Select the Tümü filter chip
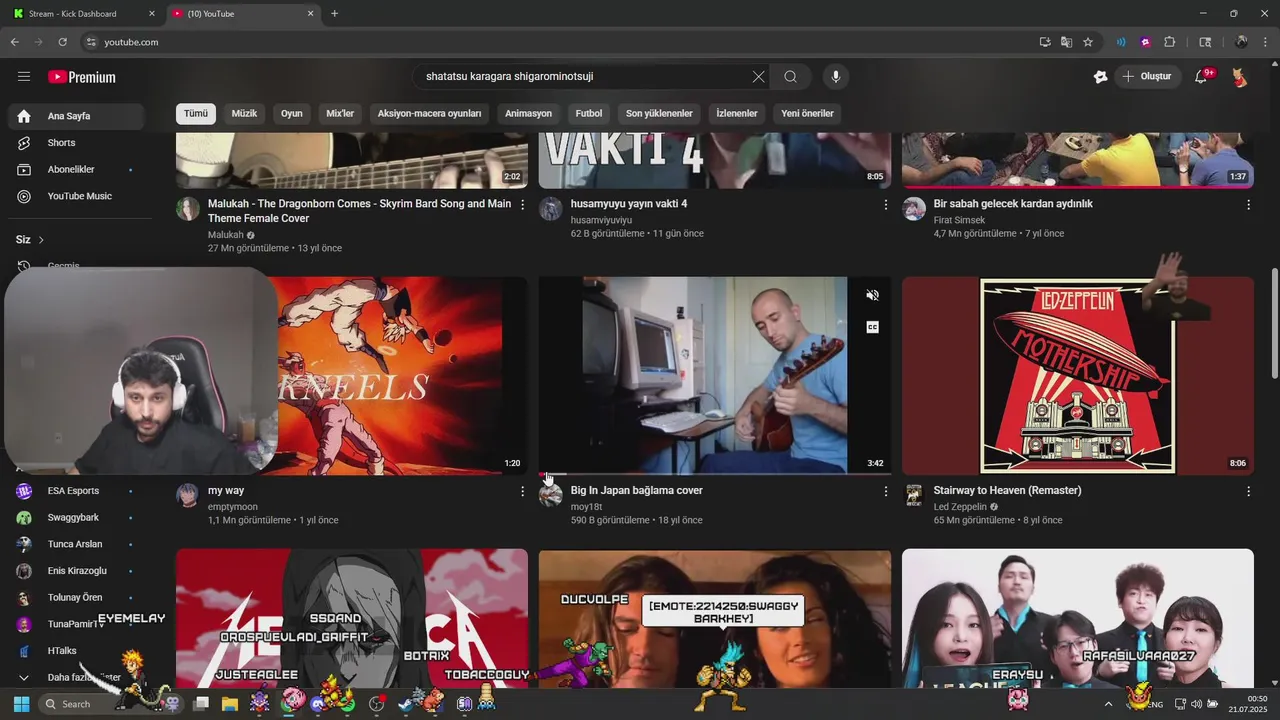This screenshot has width=1280, height=720. click(196, 113)
